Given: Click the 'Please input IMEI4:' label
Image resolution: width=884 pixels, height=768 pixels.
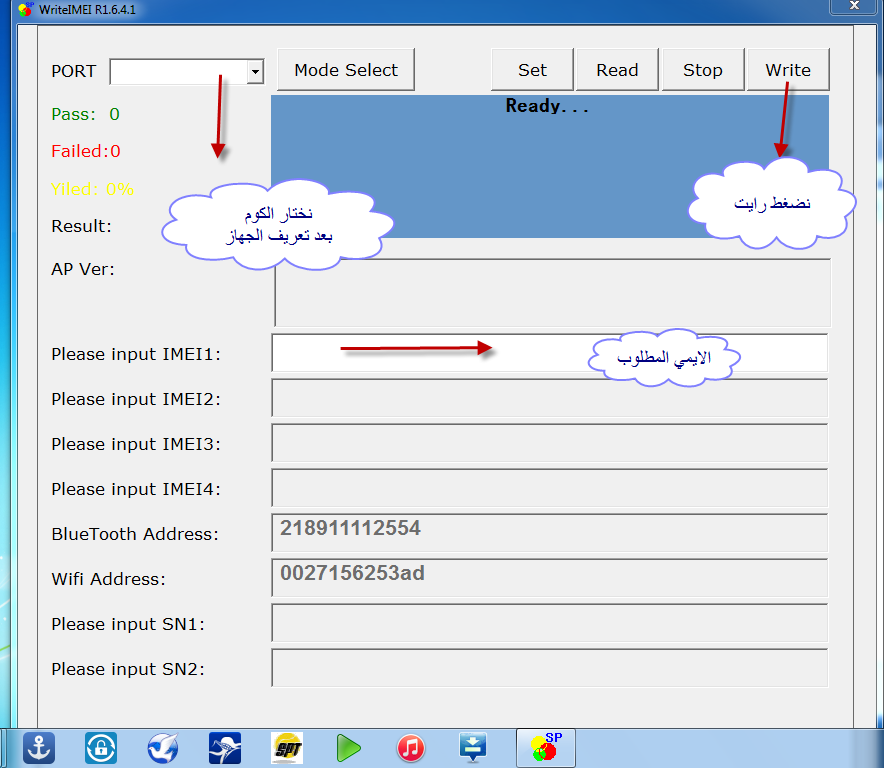Looking at the screenshot, I should (x=136, y=489).
